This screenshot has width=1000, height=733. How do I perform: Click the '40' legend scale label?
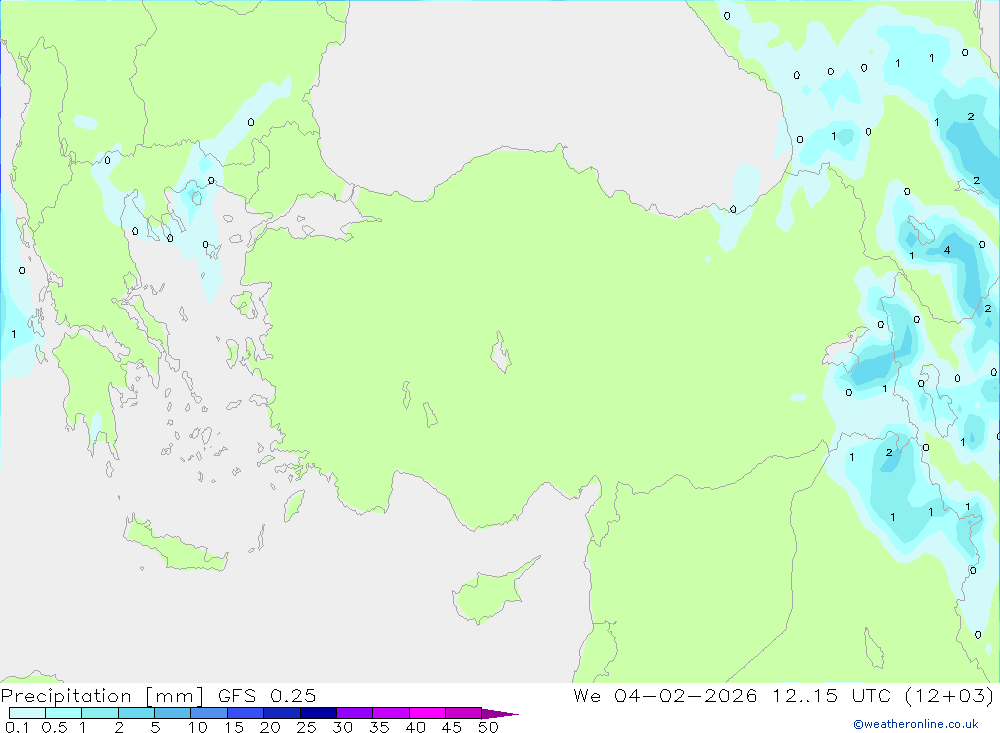[415, 727]
